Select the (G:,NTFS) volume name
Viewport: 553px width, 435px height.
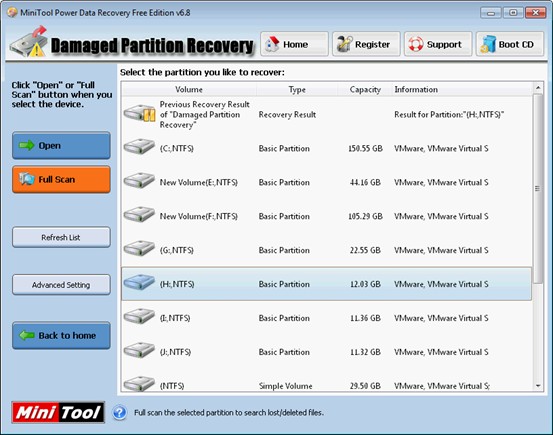(177, 250)
